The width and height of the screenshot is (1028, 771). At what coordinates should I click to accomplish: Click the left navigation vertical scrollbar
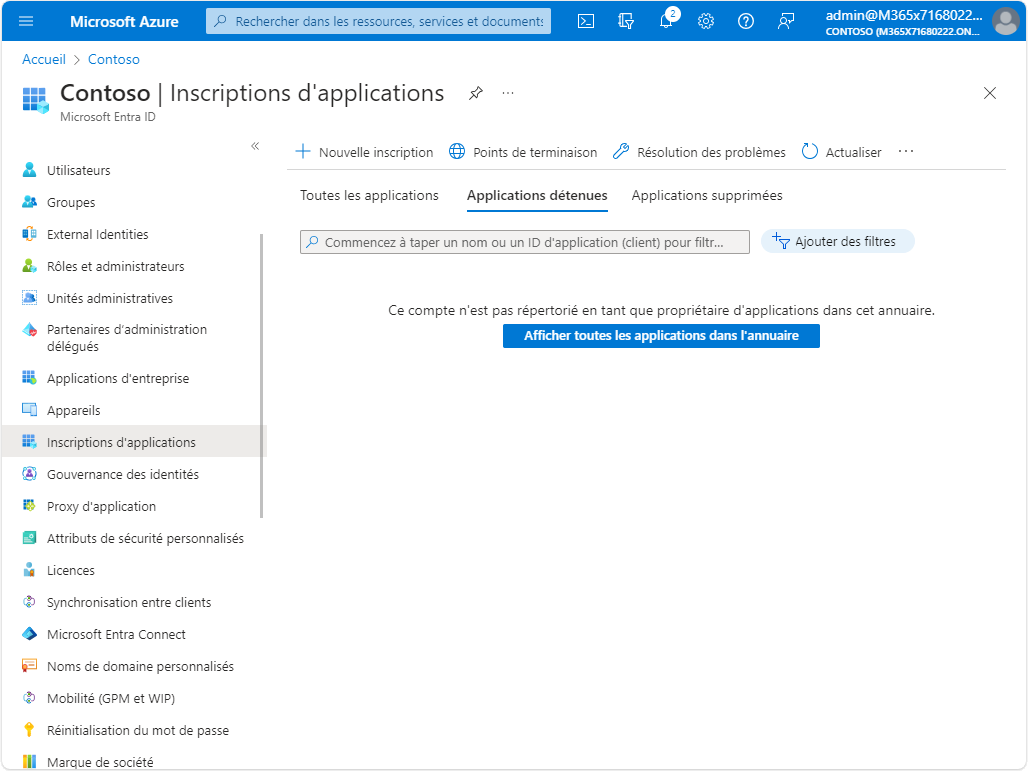pos(262,376)
